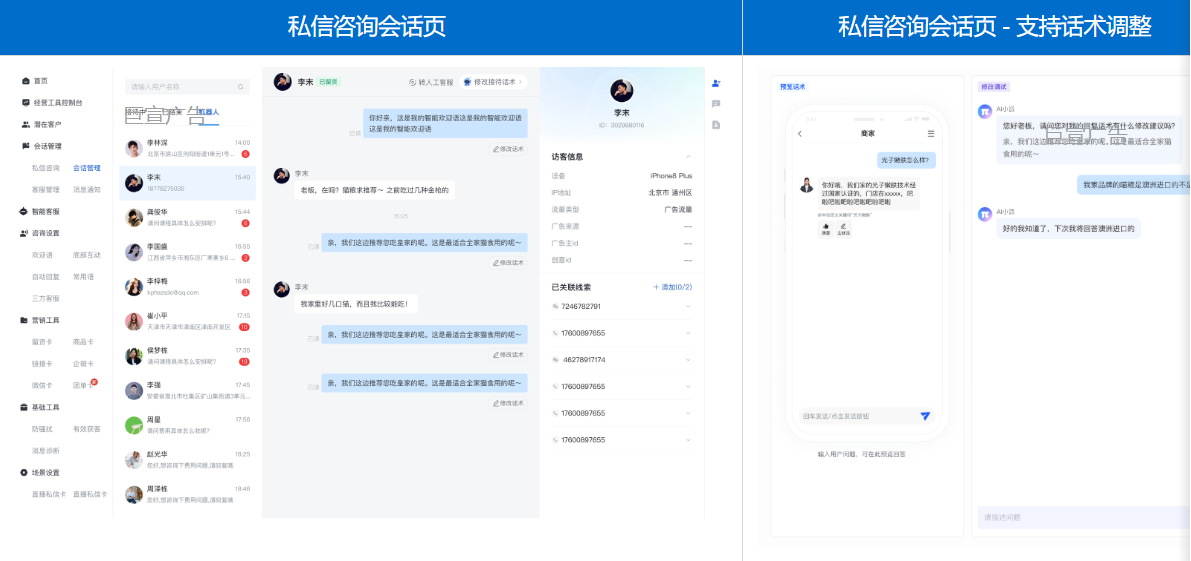Open 底部互动 settings item
This screenshot has height=561, width=1191.
tap(87, 255)
